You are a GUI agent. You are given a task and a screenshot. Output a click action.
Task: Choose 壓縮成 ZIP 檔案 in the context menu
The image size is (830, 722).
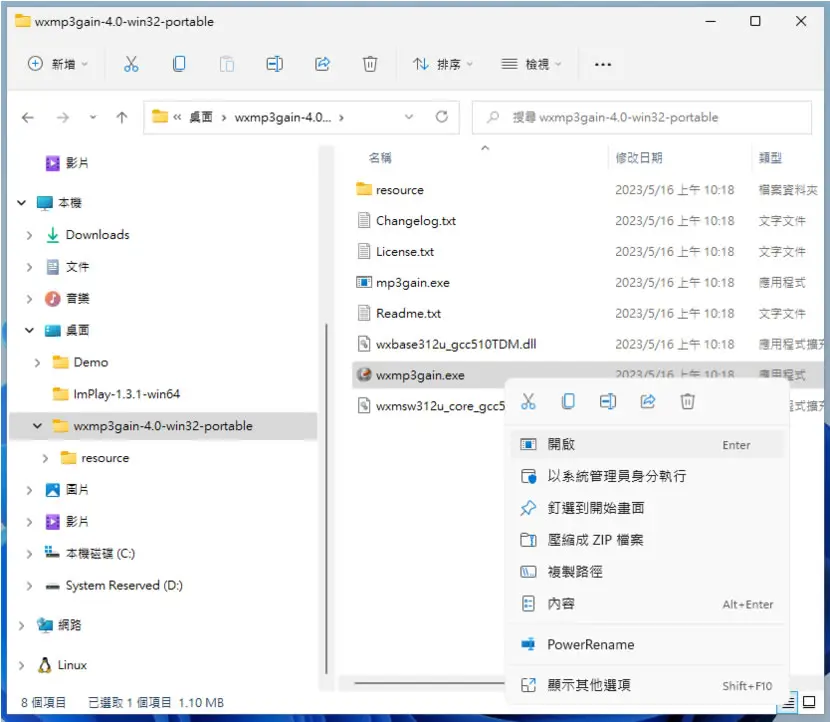647,540
